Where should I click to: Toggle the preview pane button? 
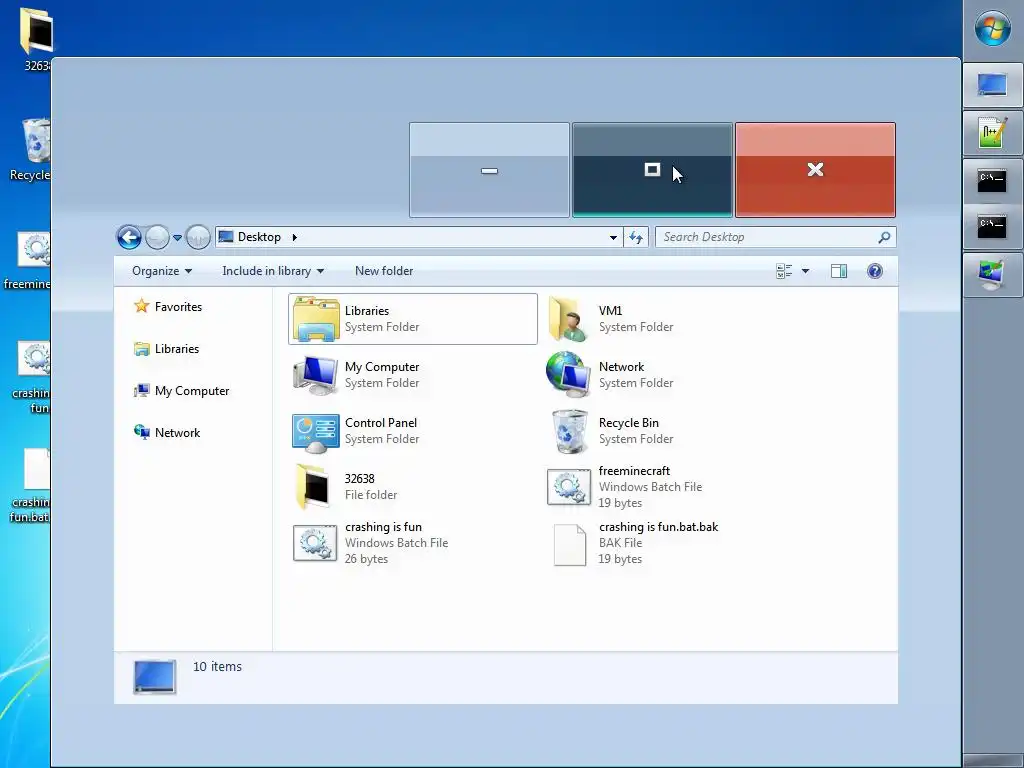coord(839,271)
